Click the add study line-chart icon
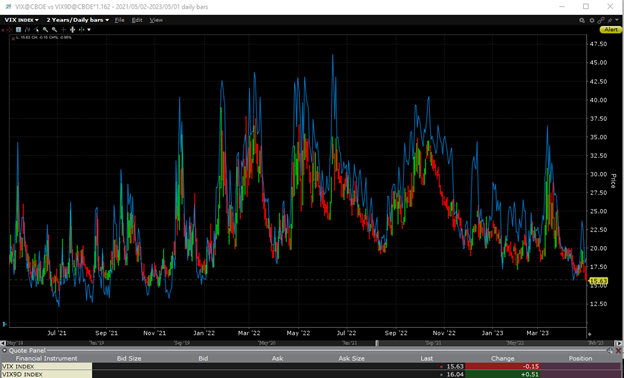This screenshot has width=624, height=378. click(x=27, y=30)
